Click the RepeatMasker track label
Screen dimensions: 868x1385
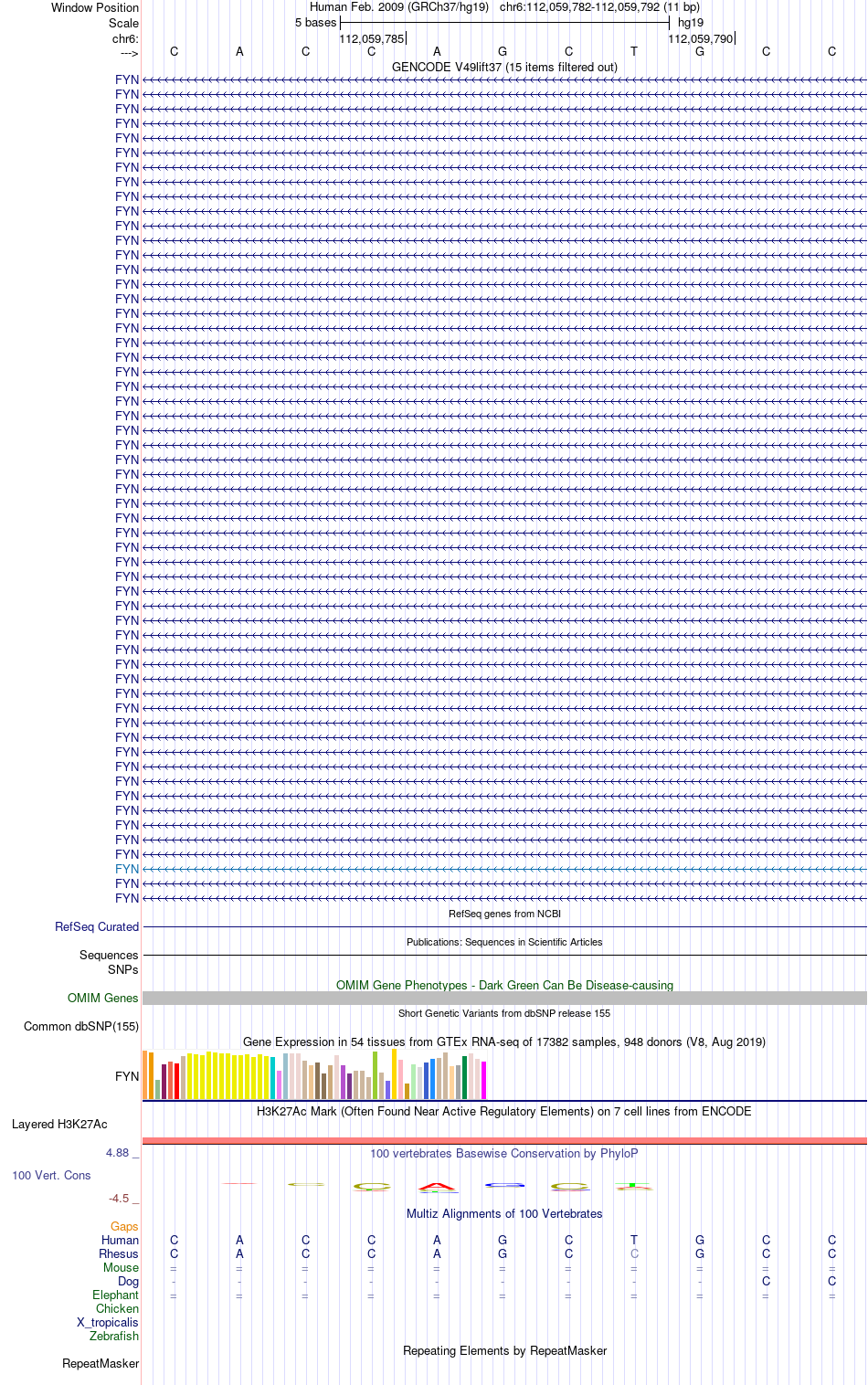pos(101,1363)
